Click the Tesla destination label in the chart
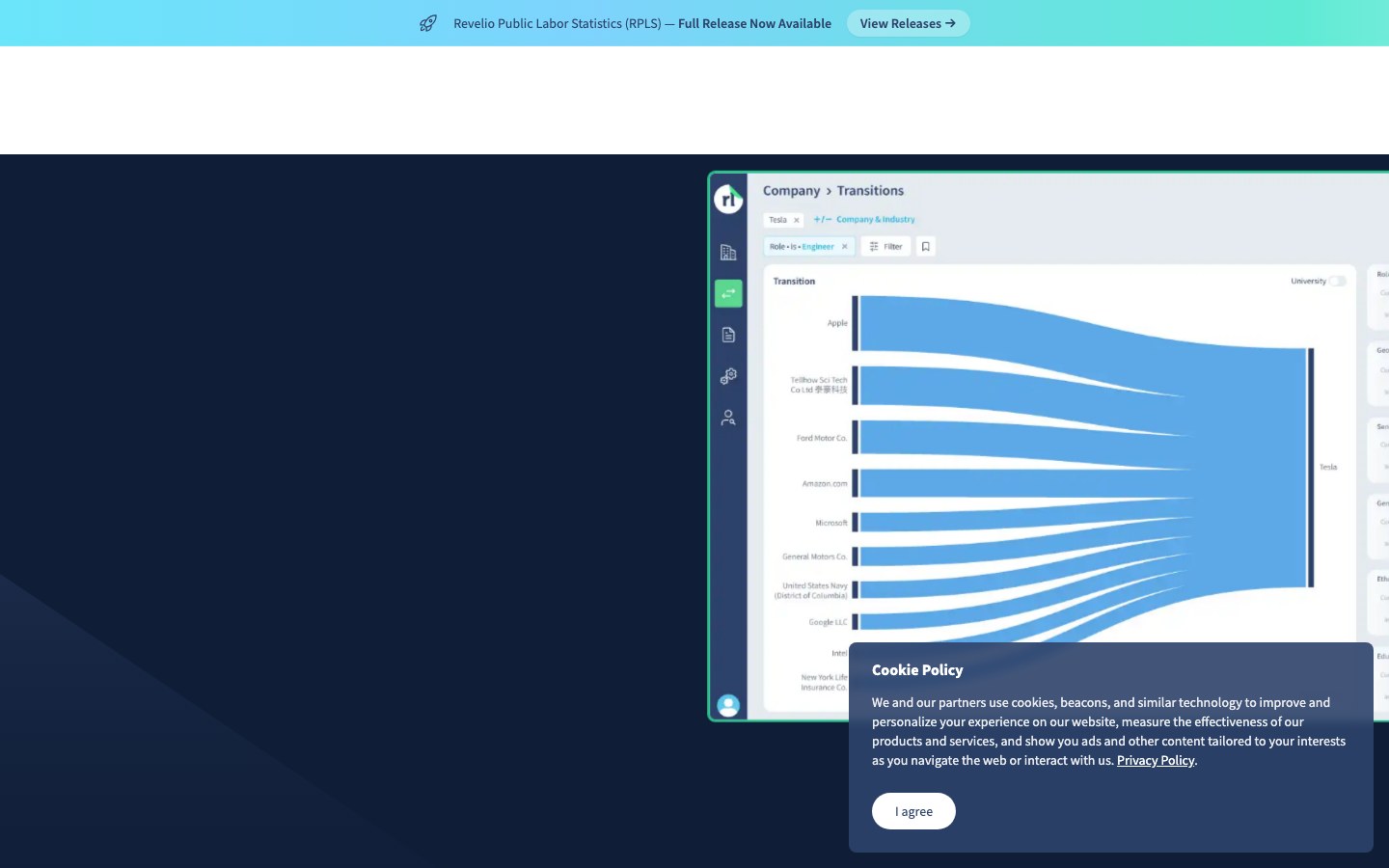Viewport: 1389px width, 868px height. 1328,467
